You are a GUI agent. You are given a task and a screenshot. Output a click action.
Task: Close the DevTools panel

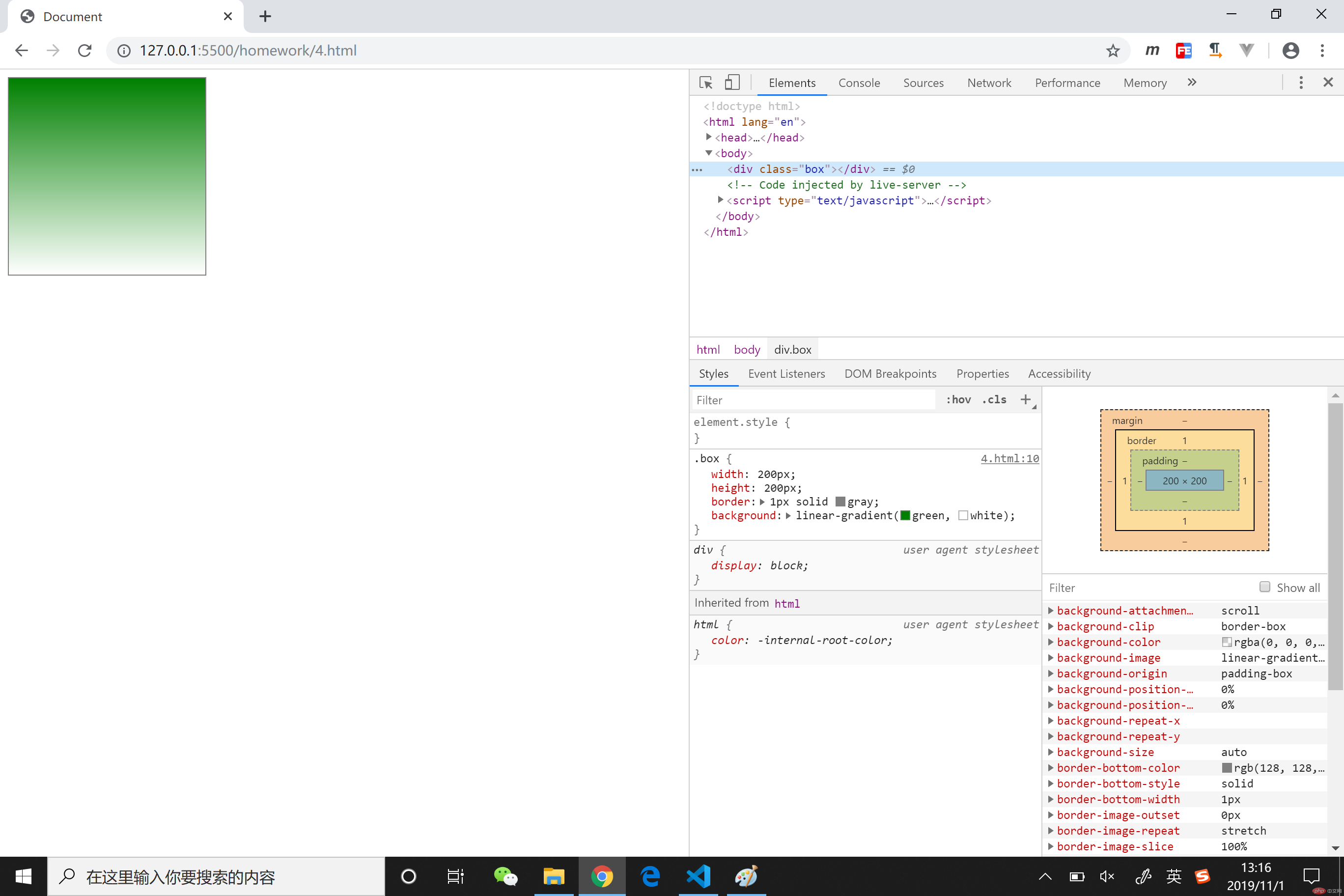point(1328,83)
